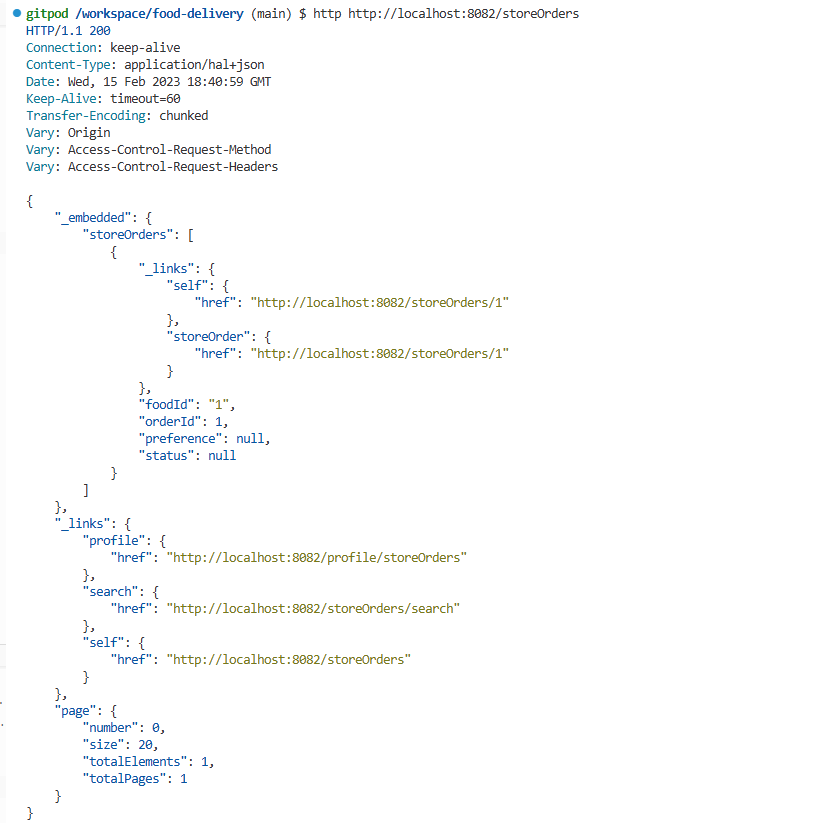Click the "_embedded" JSON key
Image resolution: width=832 pixels, height=823 pixels.
(93, 218)
